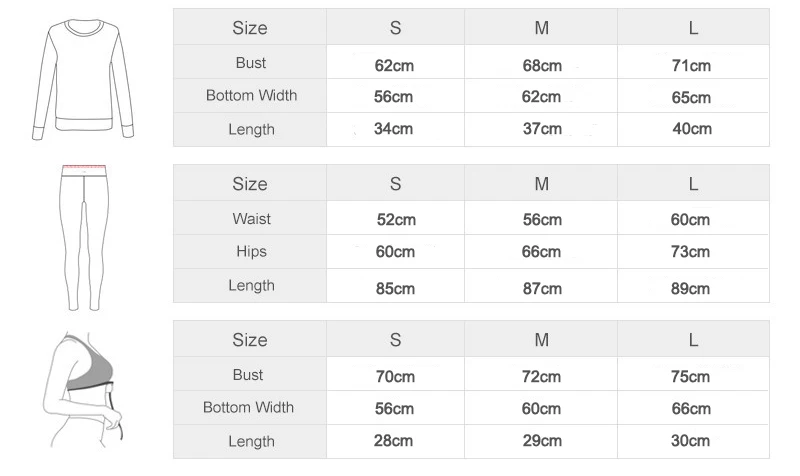The image size is (800, 476).
Task: Select the 62cm bust value for sweater size S
Action: pyautogui.click(x=395, y=66)
